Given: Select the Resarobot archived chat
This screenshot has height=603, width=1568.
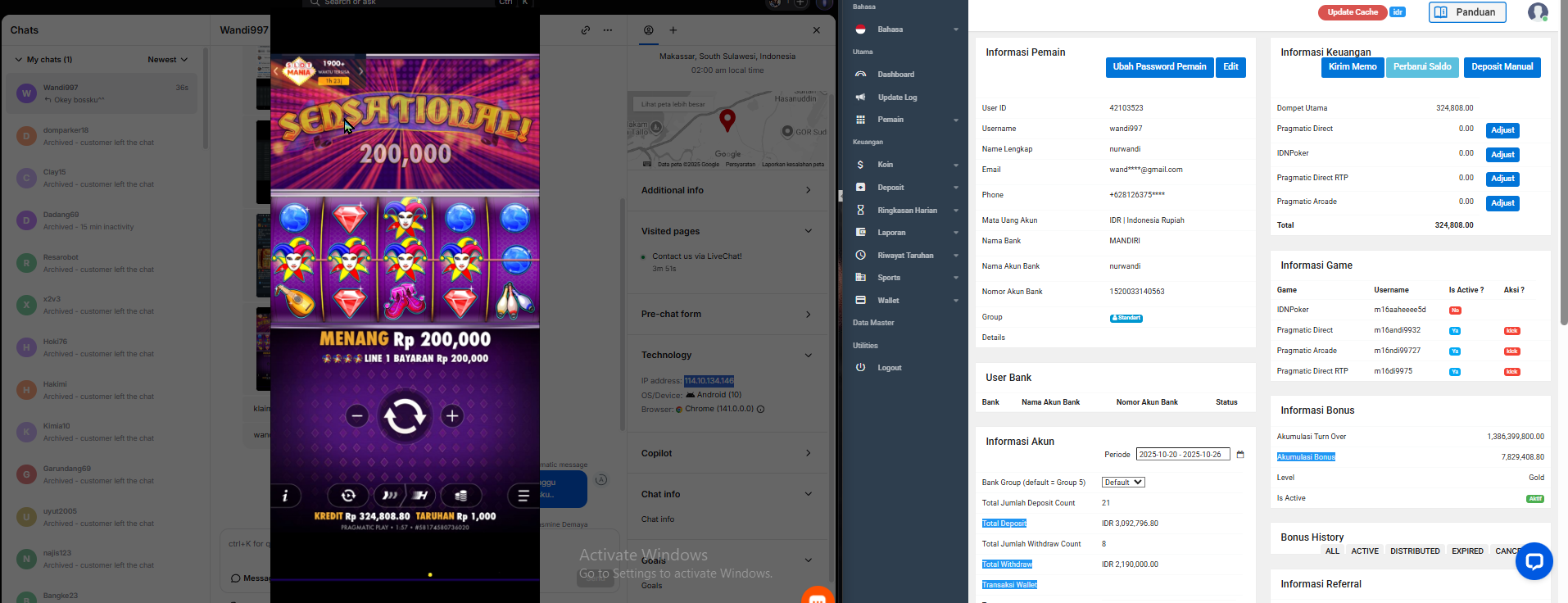Looking at the screenshot, I should 102,263.
